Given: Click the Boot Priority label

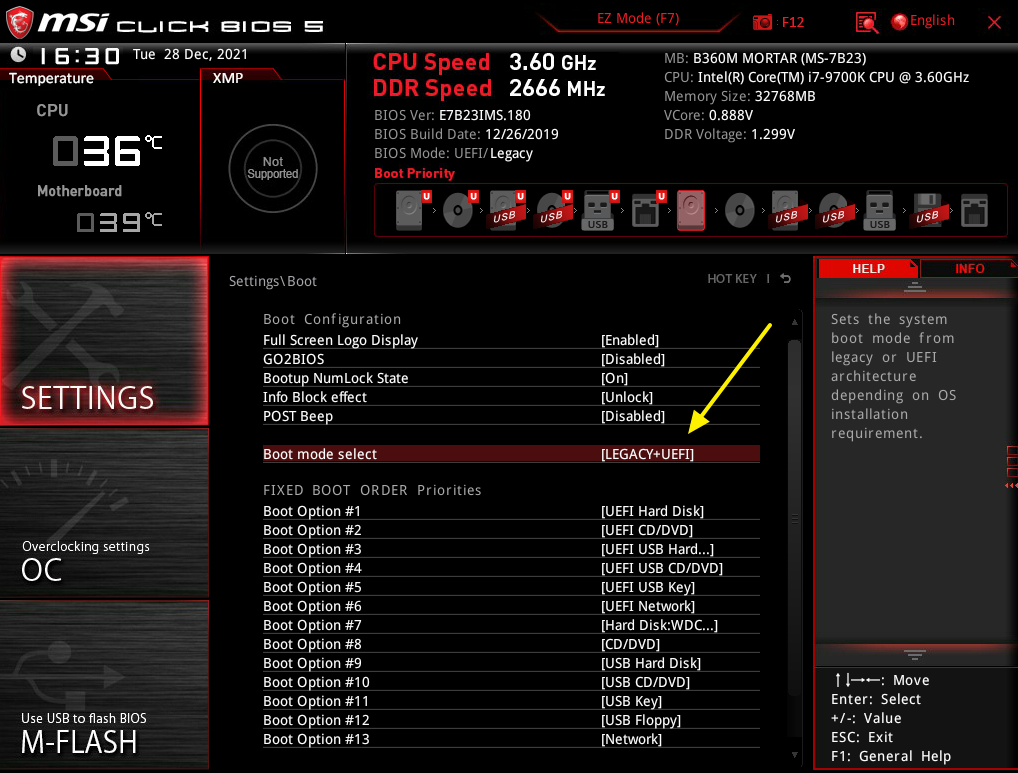Looking at the screenshot, I should pyautogui.click(x=414, y=173).
